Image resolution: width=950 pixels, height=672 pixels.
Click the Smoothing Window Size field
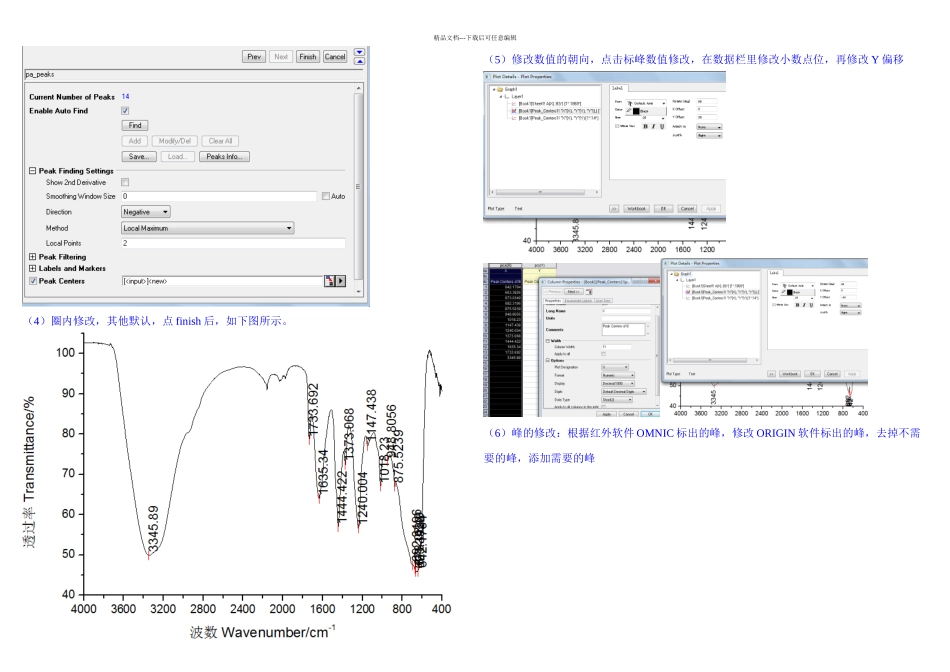coord(219,196)
